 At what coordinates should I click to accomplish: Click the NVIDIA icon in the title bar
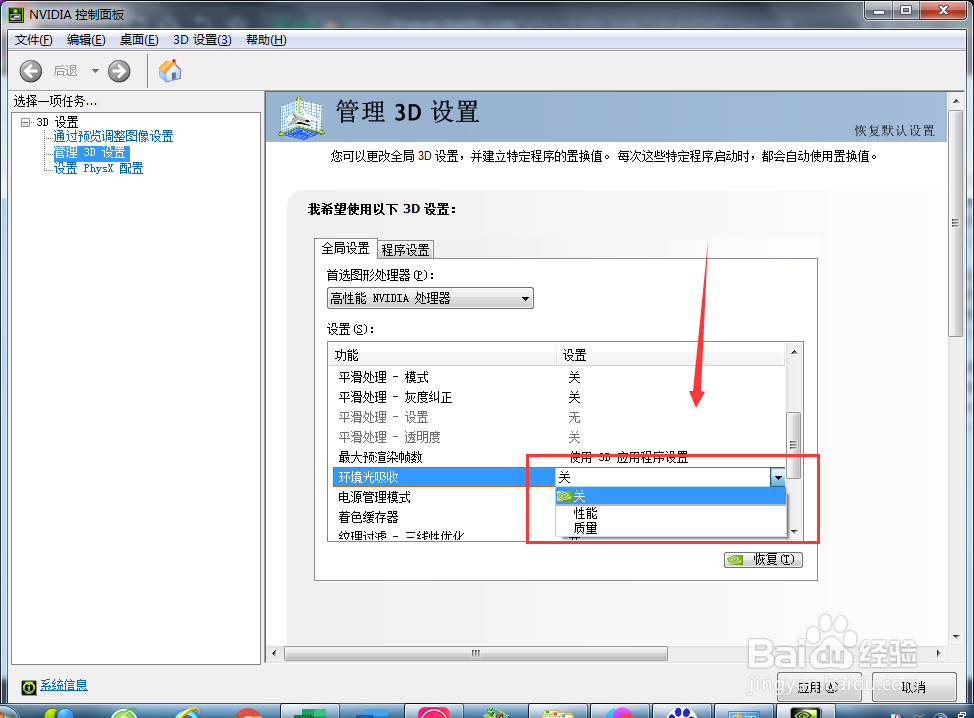tap(16, 14)
